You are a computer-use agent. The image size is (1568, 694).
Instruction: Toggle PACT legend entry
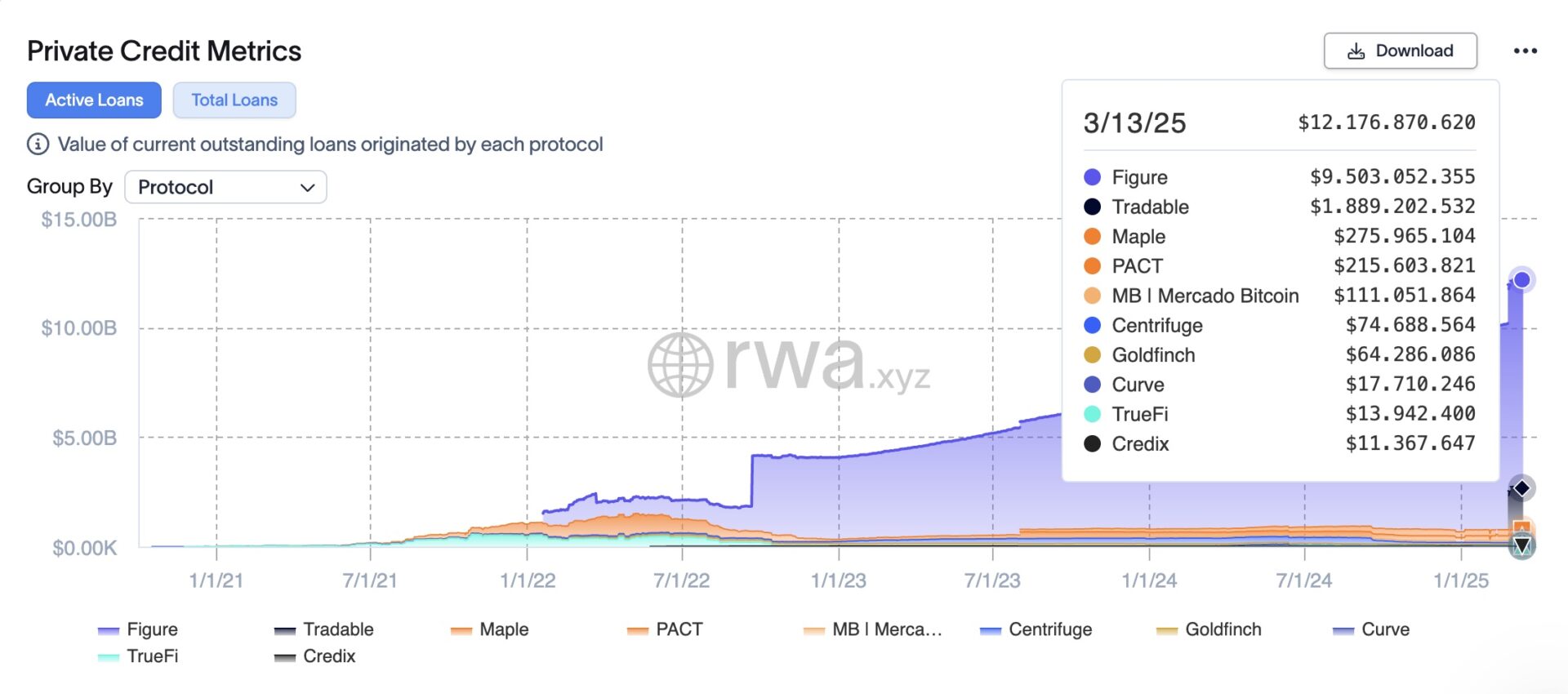click(665, 629)
